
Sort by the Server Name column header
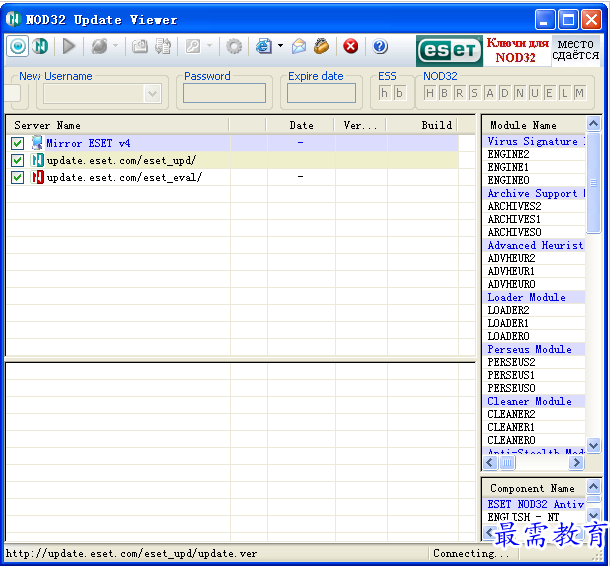(117, 125)
